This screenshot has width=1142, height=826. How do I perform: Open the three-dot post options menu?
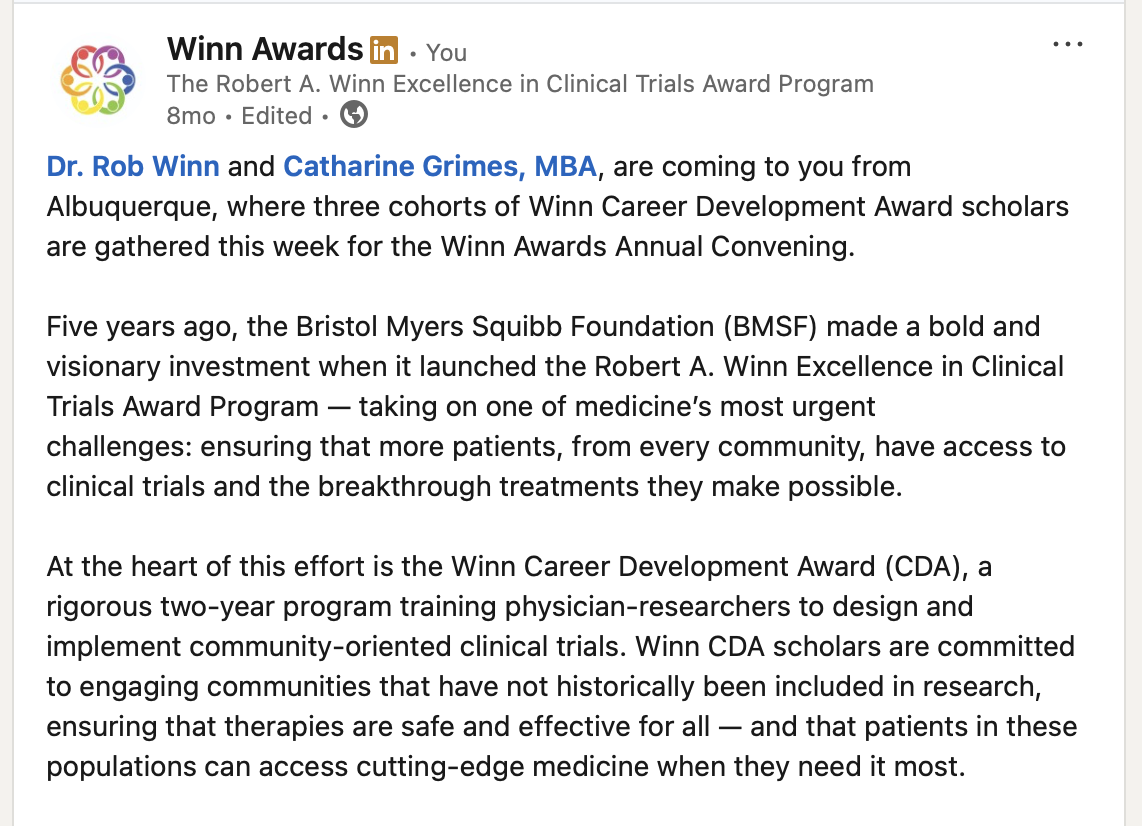click(1068, 44)
